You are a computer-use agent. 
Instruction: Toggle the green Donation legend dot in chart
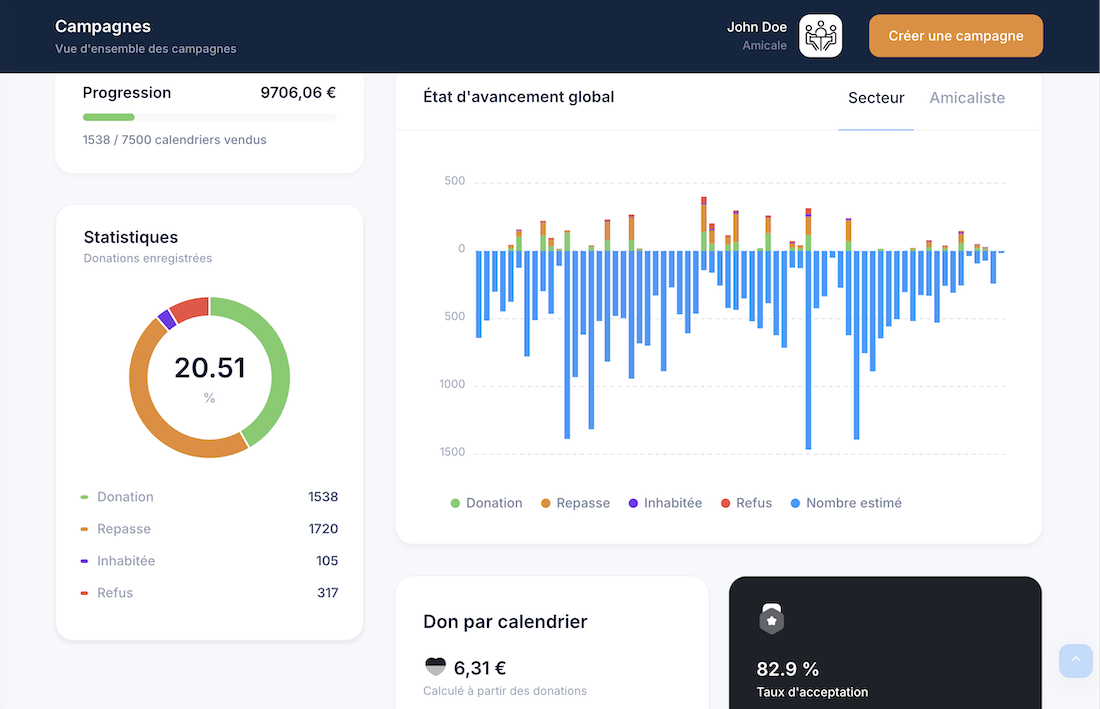(456, 503)
